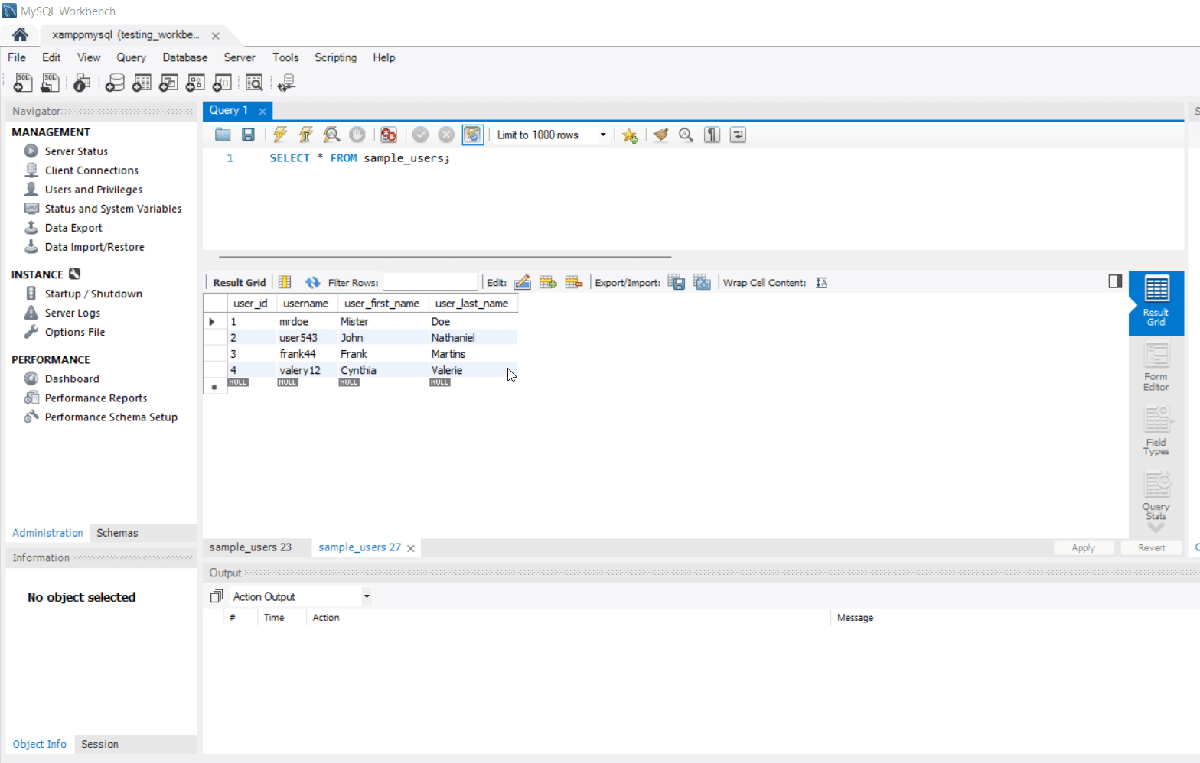Toggle the sidebar panel visibility icon
This screenshot has width=1200, height=763.
1115,281
